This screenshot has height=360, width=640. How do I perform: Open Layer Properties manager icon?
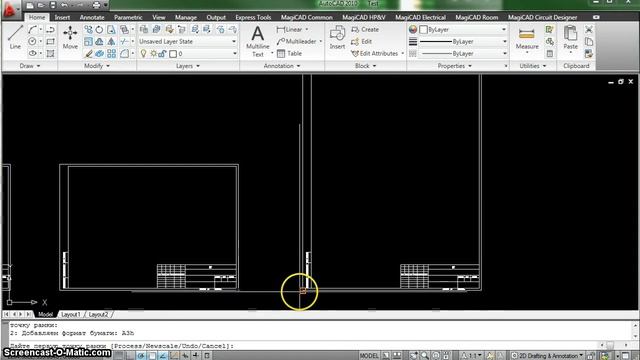coord(144,29)
